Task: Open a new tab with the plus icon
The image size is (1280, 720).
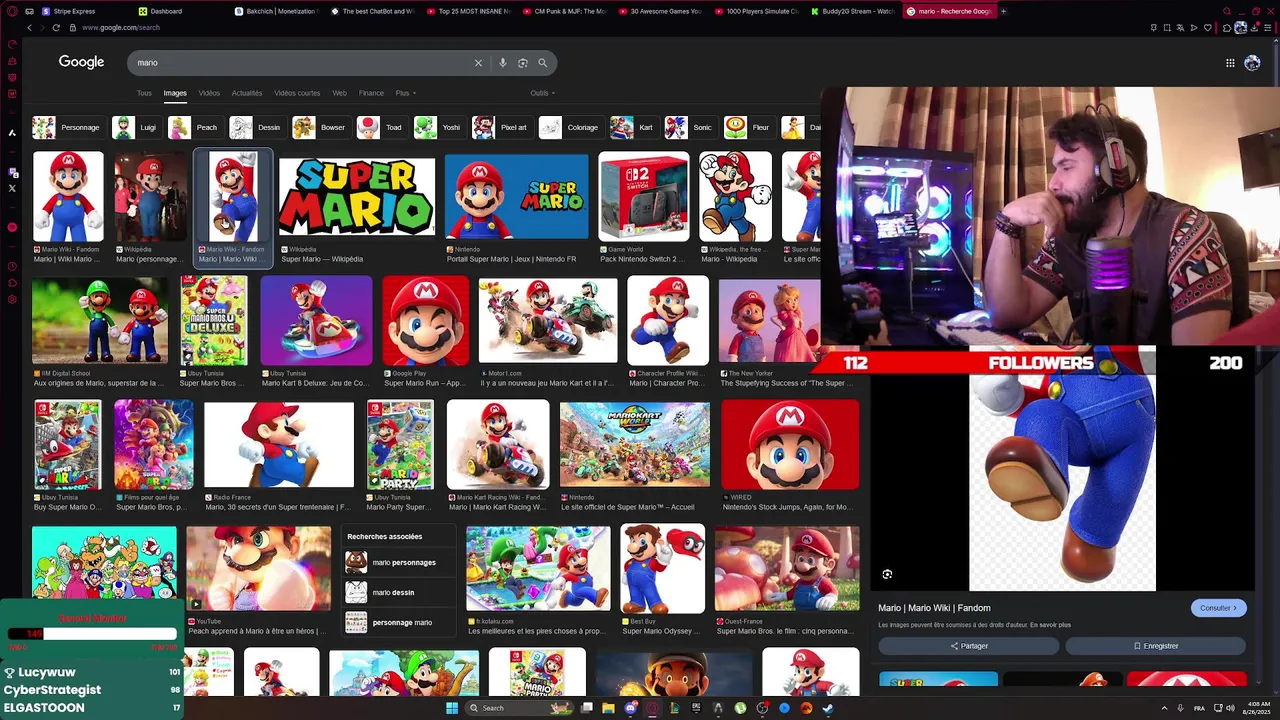Action: 1003,11
